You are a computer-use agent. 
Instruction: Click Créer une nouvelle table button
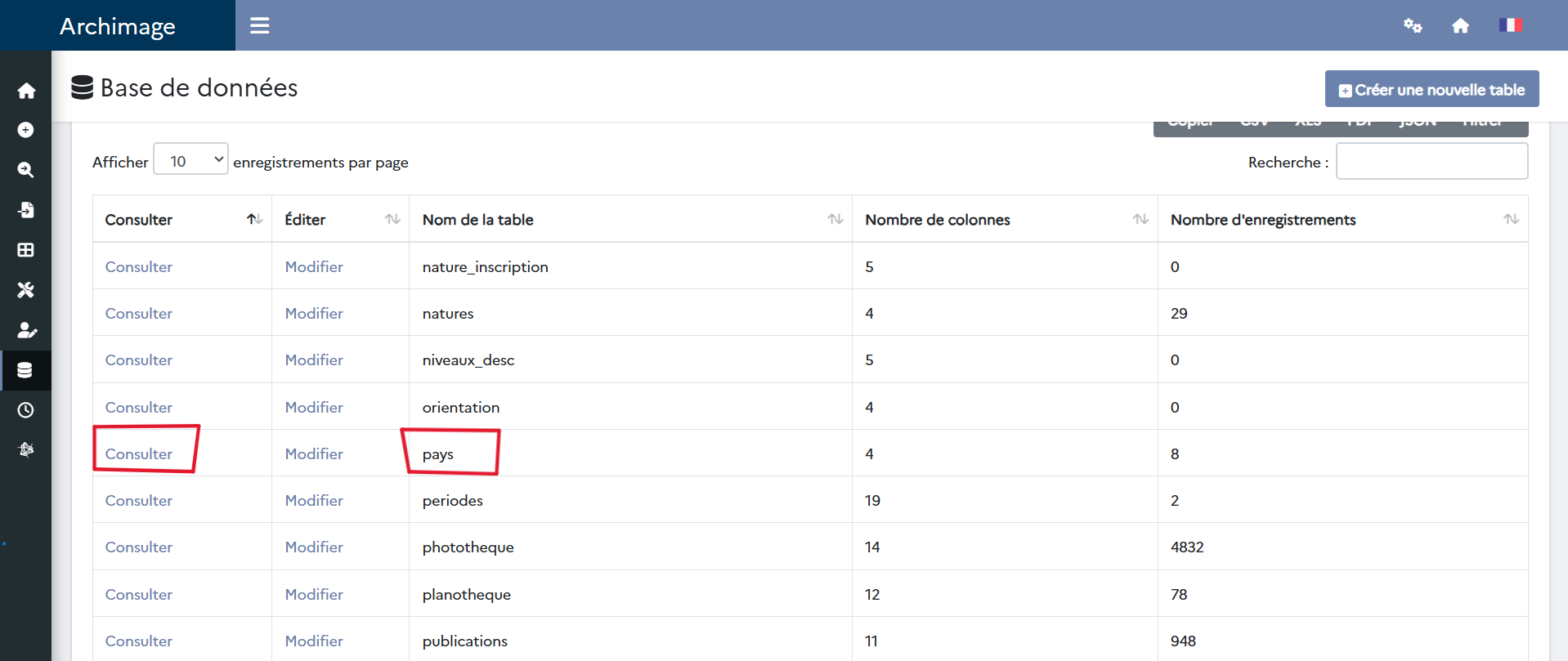click(1431, 89)
